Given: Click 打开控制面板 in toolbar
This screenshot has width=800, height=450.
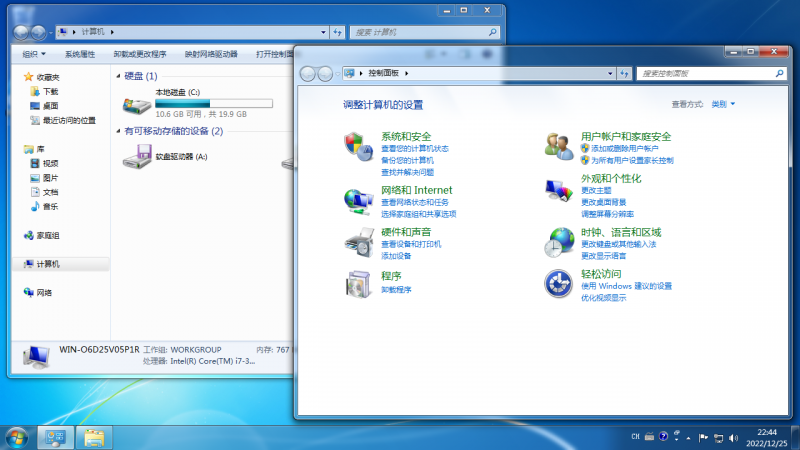Looking at the screenshot, I should (275, 54).
